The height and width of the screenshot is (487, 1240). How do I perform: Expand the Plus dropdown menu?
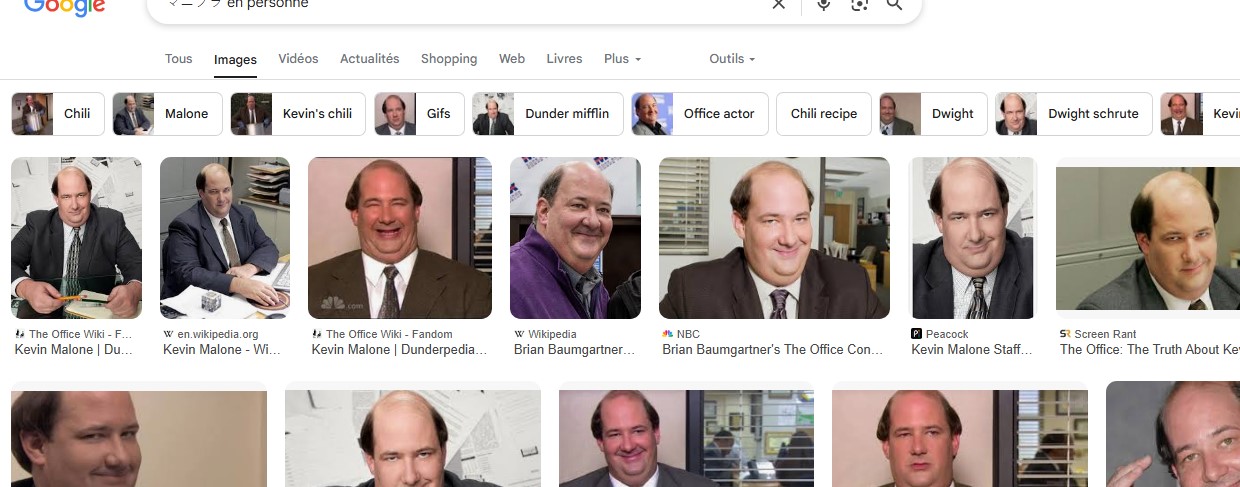tap(622, 59)
